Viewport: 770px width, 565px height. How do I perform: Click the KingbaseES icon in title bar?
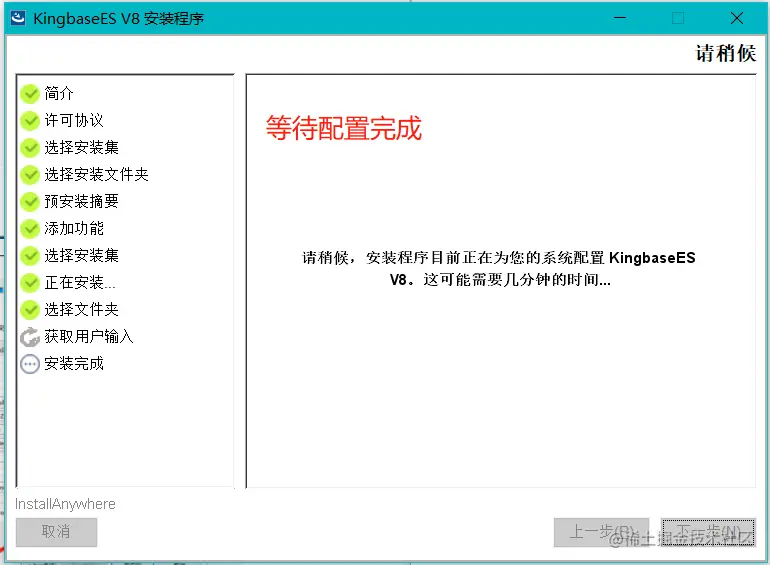coord(18,19)
